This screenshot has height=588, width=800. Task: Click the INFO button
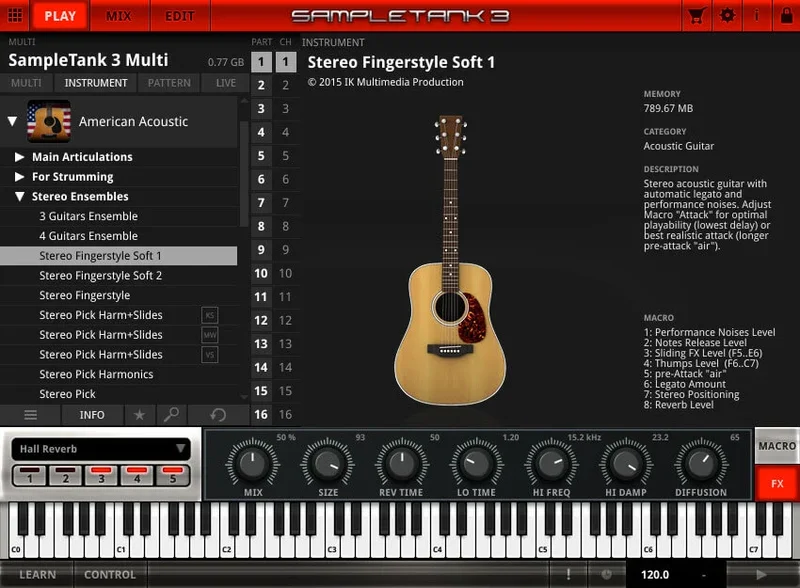(x=92, y=415)
